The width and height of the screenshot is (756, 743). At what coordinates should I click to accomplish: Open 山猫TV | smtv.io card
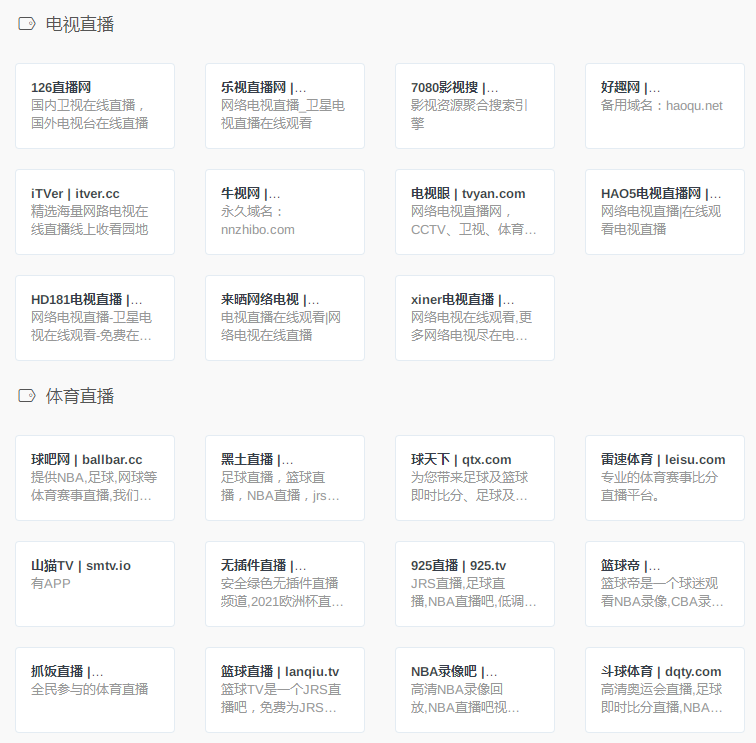tap(95, 584)
